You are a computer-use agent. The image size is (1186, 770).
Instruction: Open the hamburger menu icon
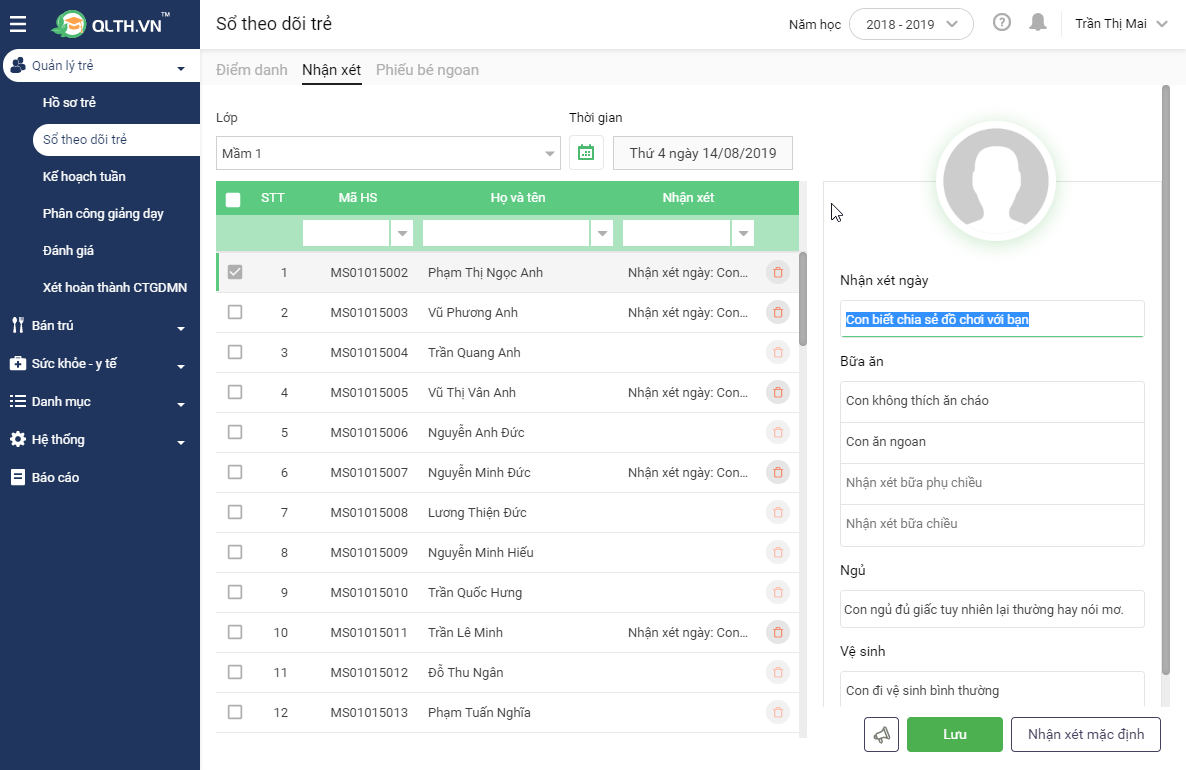tap(18, 24)
